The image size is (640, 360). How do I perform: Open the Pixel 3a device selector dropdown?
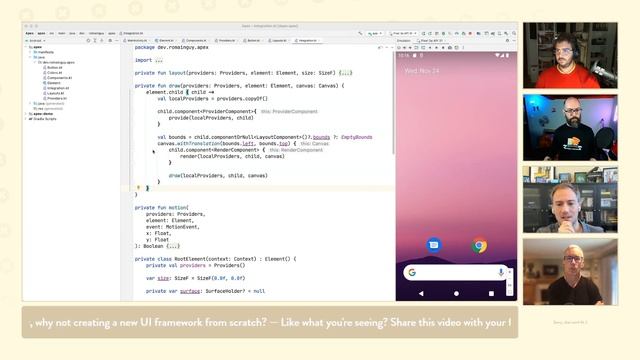click(403, 33)
